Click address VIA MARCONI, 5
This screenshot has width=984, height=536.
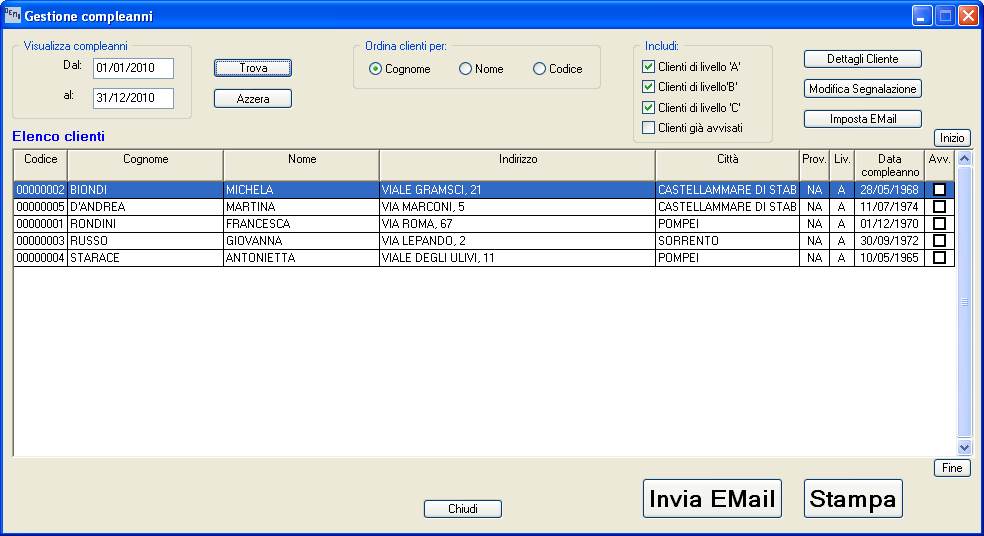pyautogui.click(x=517, y=206)
